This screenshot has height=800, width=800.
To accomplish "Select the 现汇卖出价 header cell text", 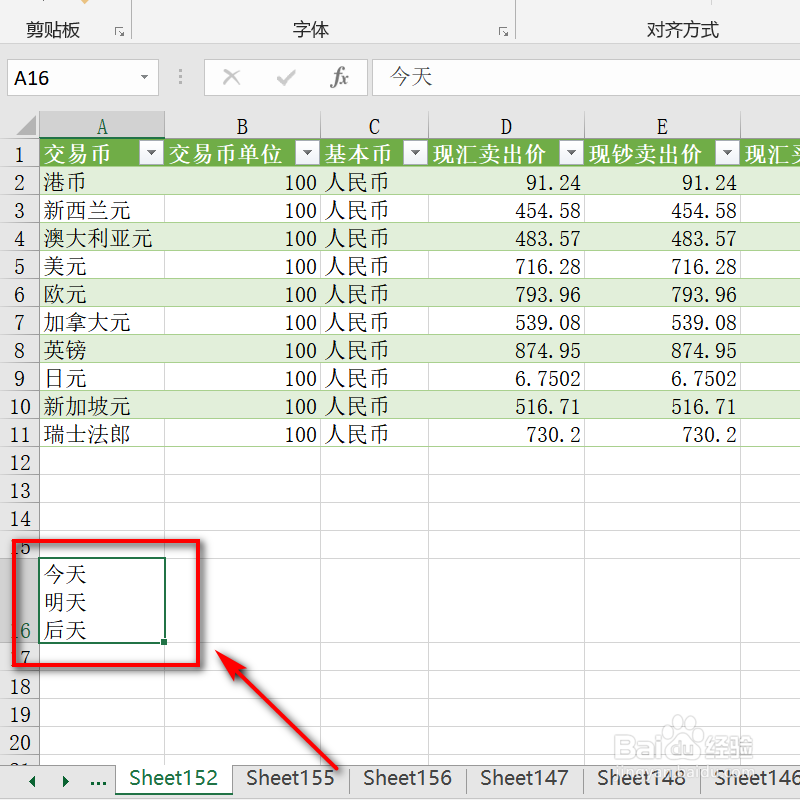I will click(489, 154).
